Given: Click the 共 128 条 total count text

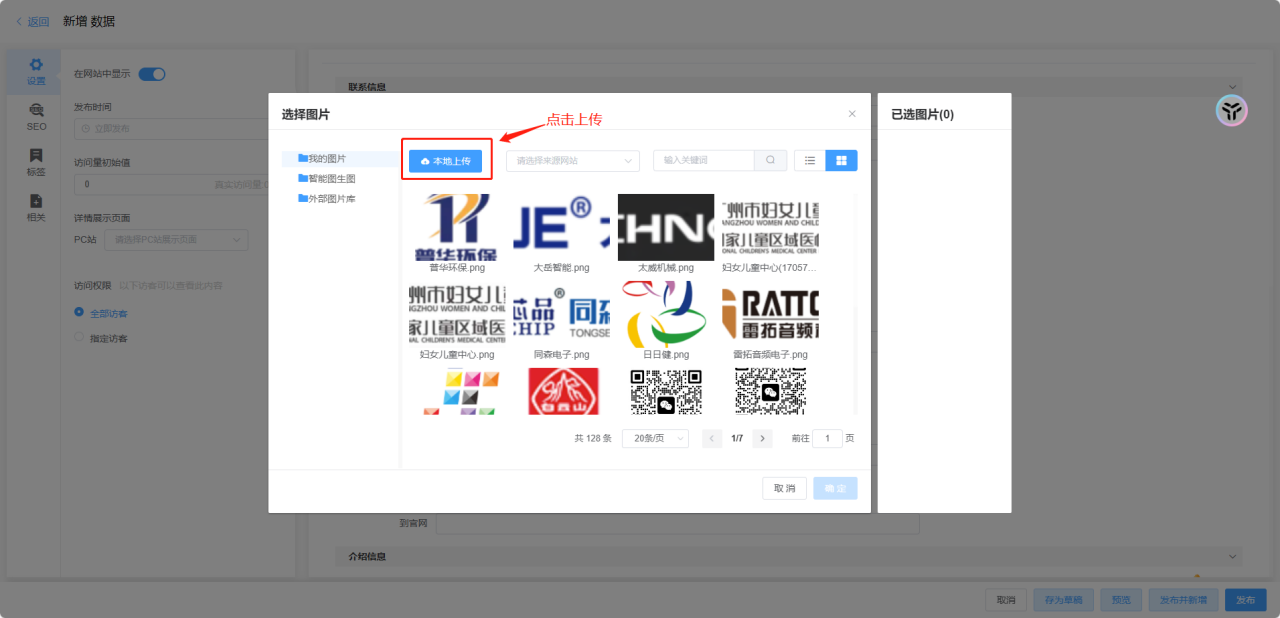Looking at the screenshot, I should pos(593,438).
